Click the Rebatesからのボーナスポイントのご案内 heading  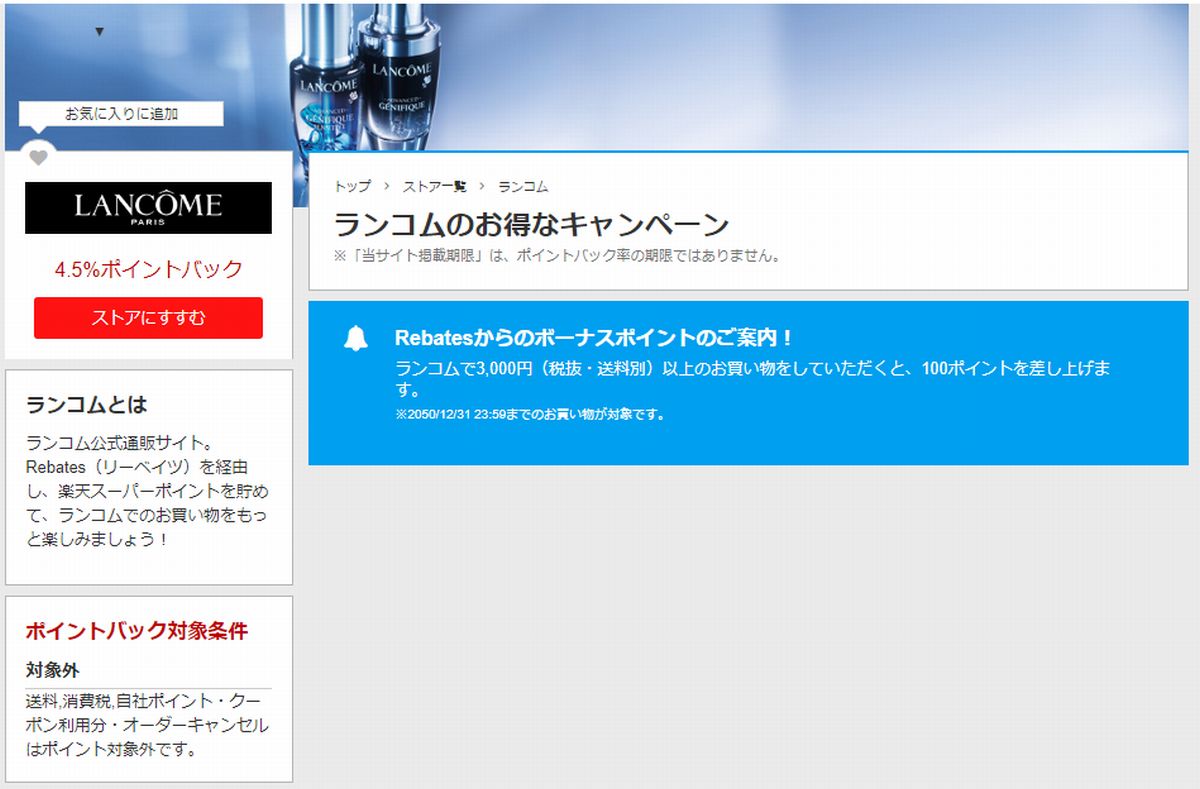[594, 338]
